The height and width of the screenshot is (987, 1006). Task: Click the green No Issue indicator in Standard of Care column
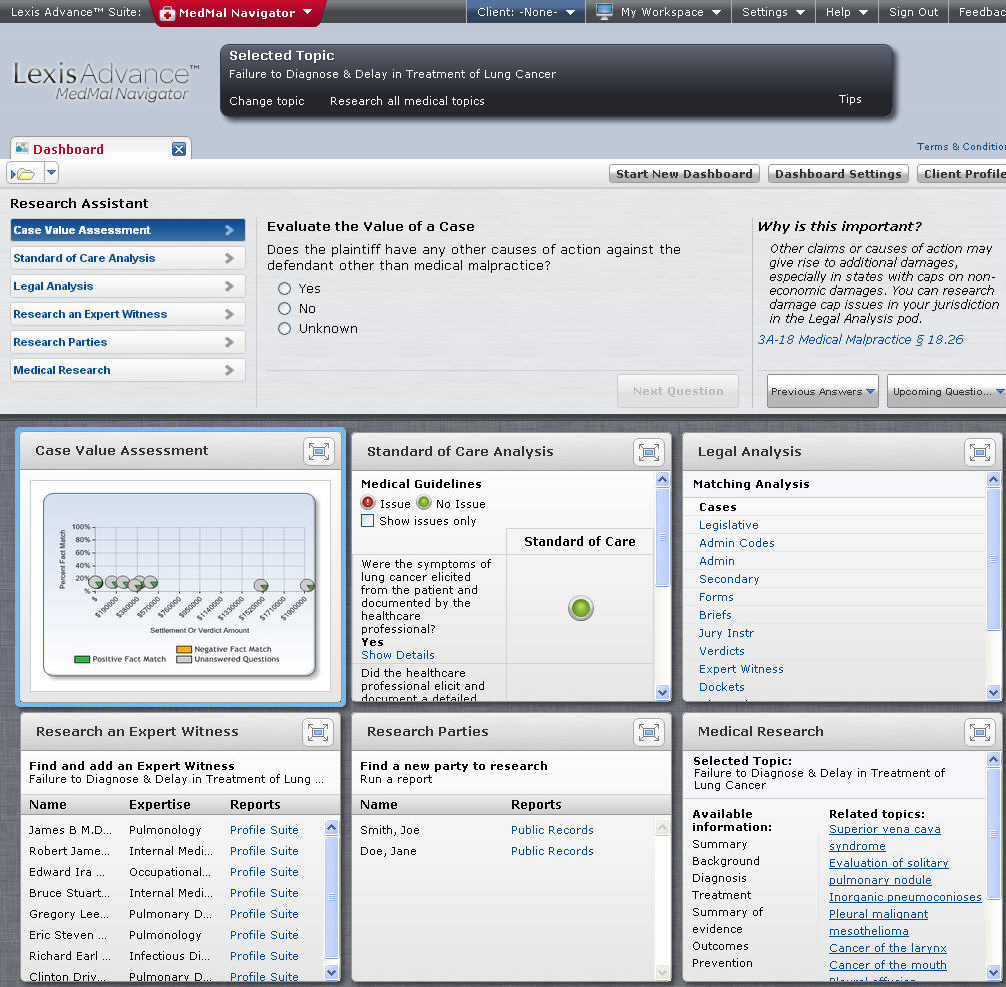coord(581,608)
